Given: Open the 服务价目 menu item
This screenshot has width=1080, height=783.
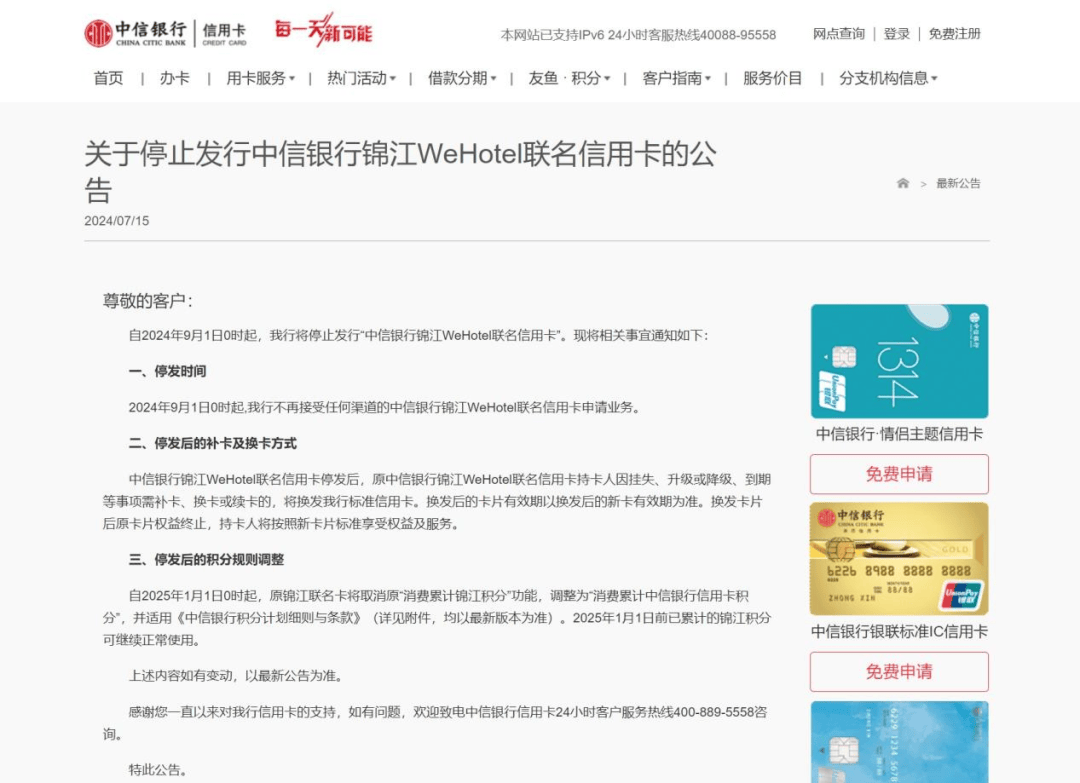Looking at the screenshot, I should pyautogui.click(x=772, y=79).
